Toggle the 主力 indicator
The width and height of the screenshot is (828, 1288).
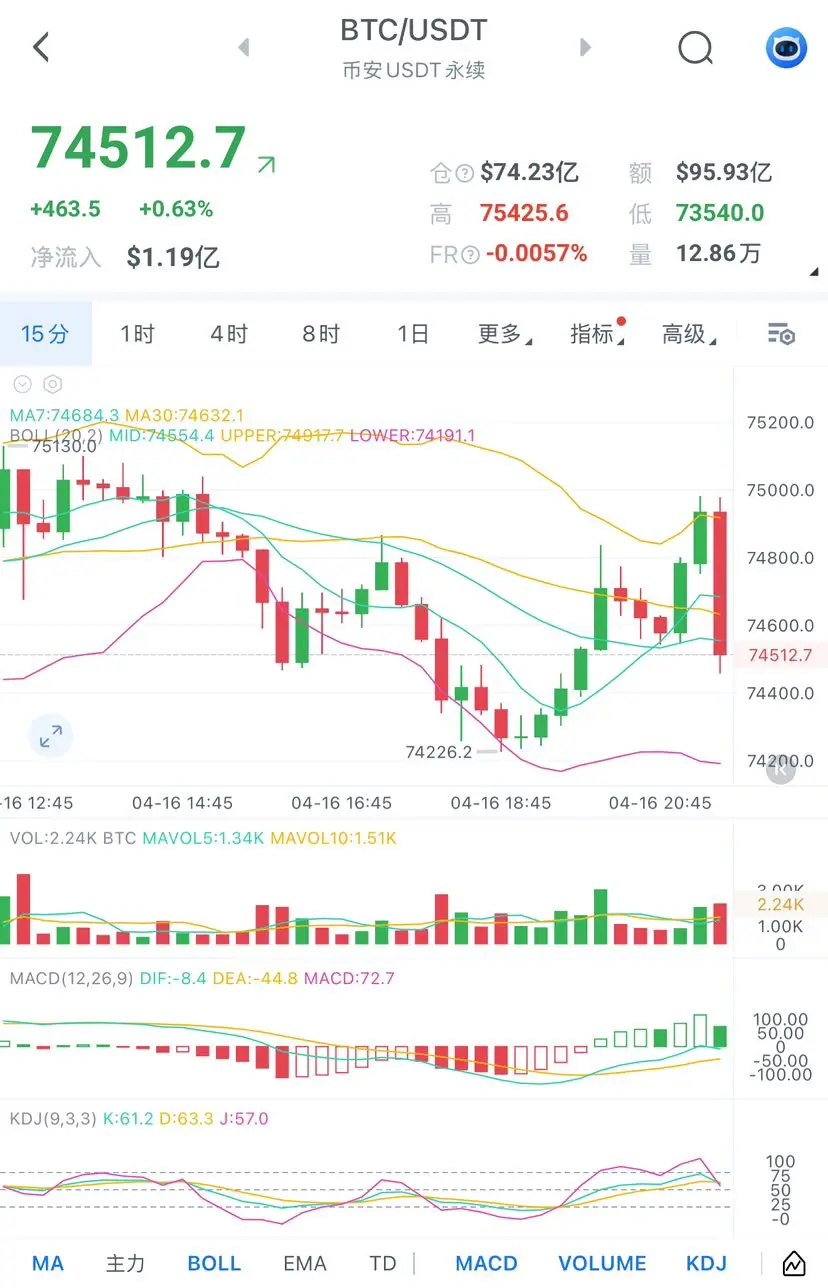pyautogui.click(x=126, y=1263)
